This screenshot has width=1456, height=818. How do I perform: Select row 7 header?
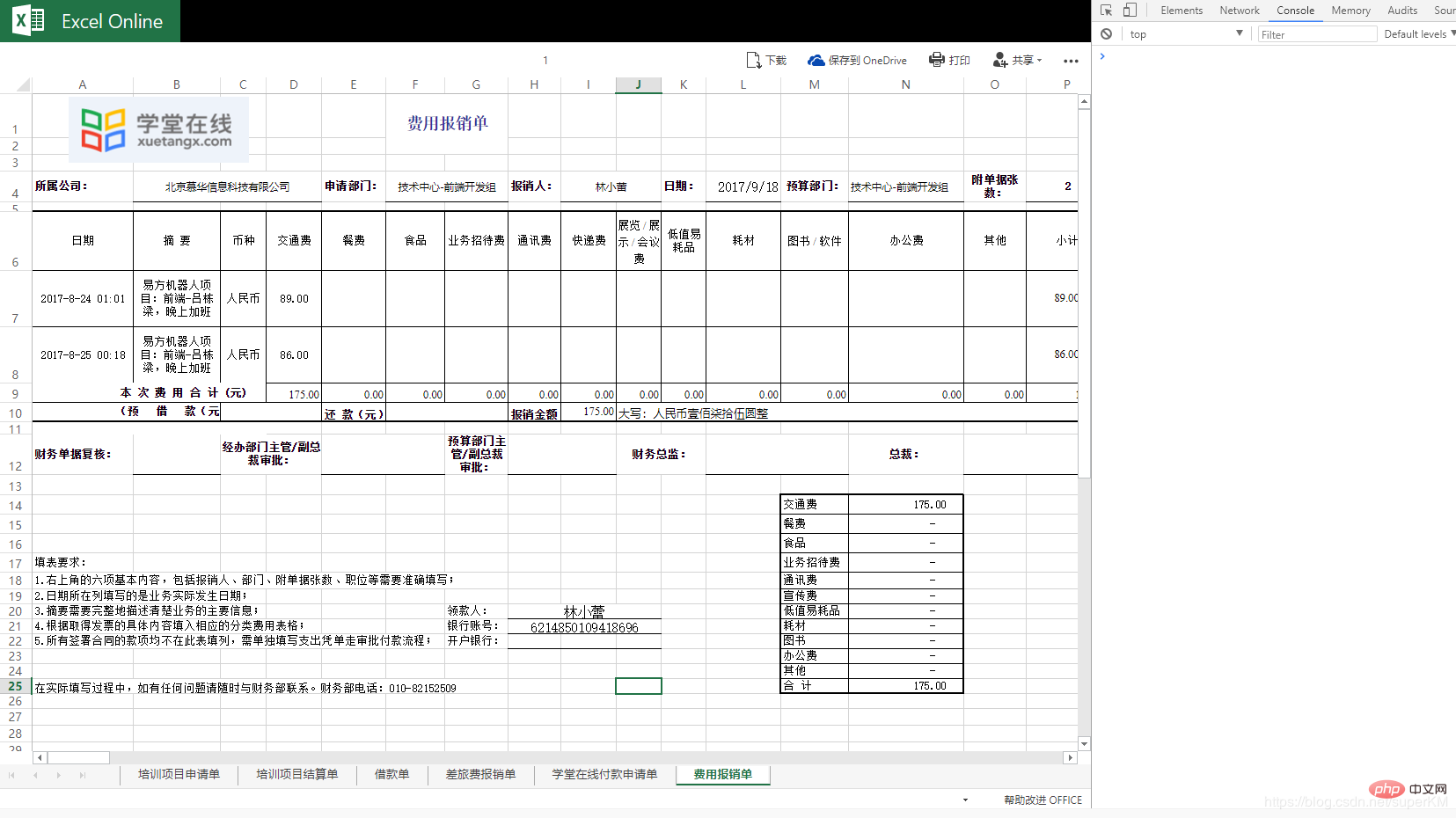15,299
